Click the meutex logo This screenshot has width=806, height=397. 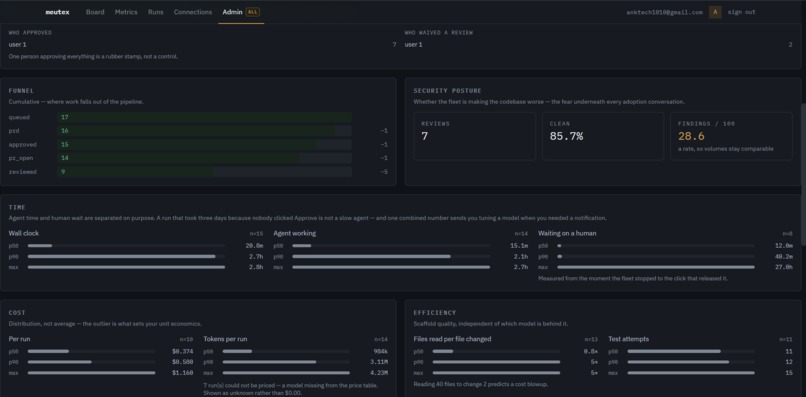coord(57,12)
